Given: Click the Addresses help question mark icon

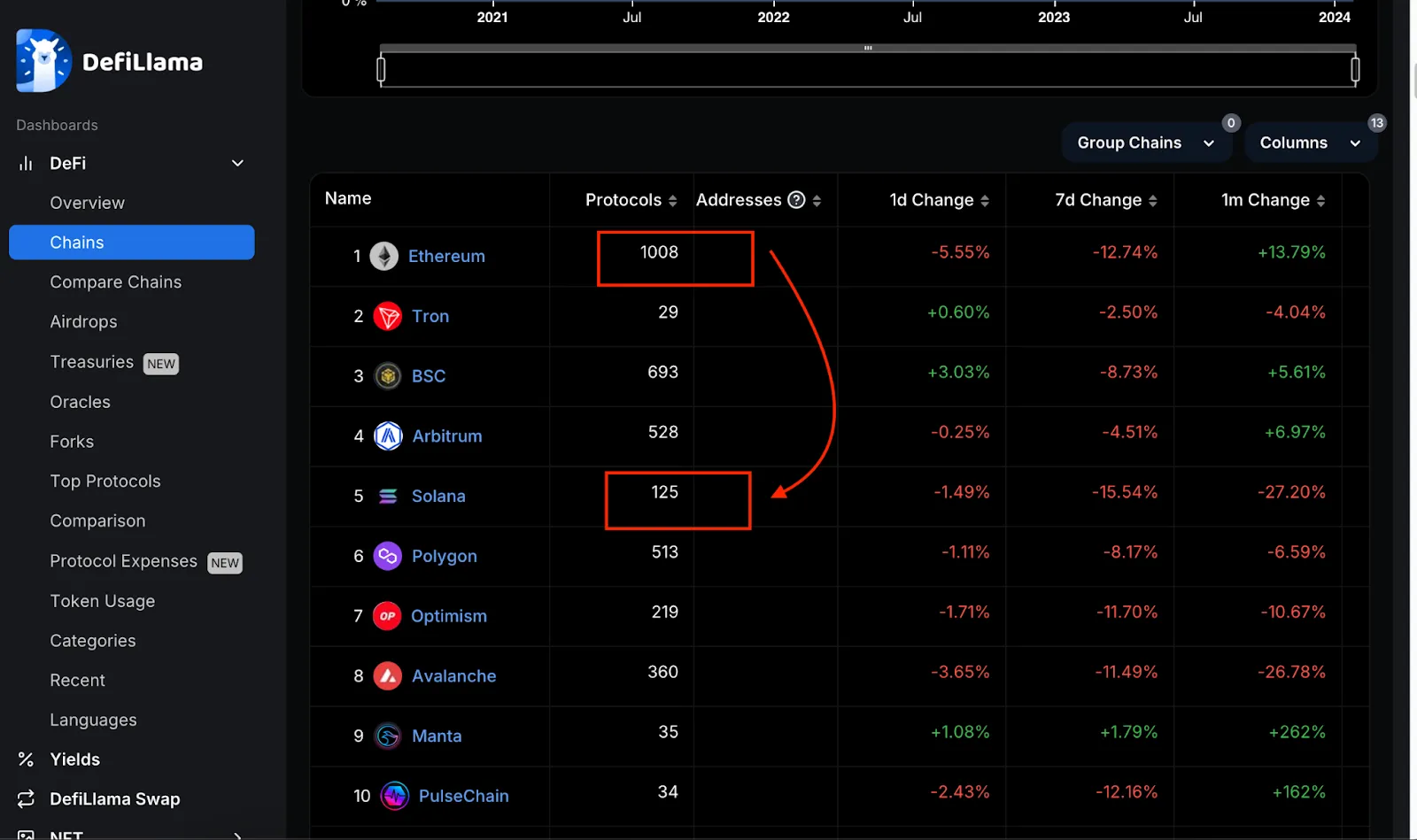Looking at the screenshot, I should click(796, 200).
